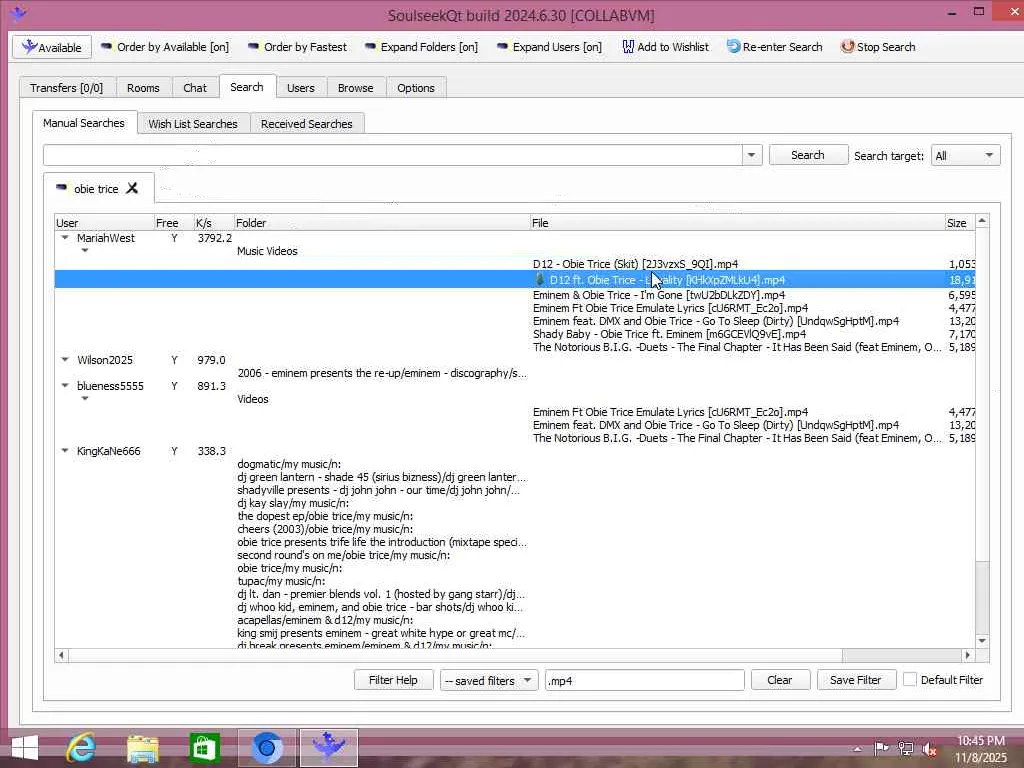The width and height of the screenshot is (1024, 768).
Task: Click the Available status bird icon
Action: (29, 46)
